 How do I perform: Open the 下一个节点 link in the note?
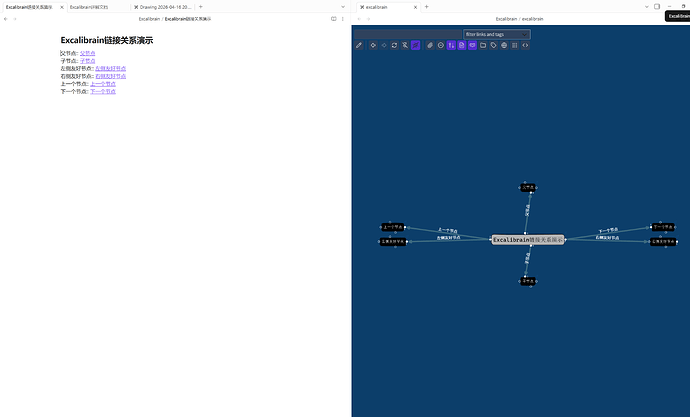pos(103,91)
